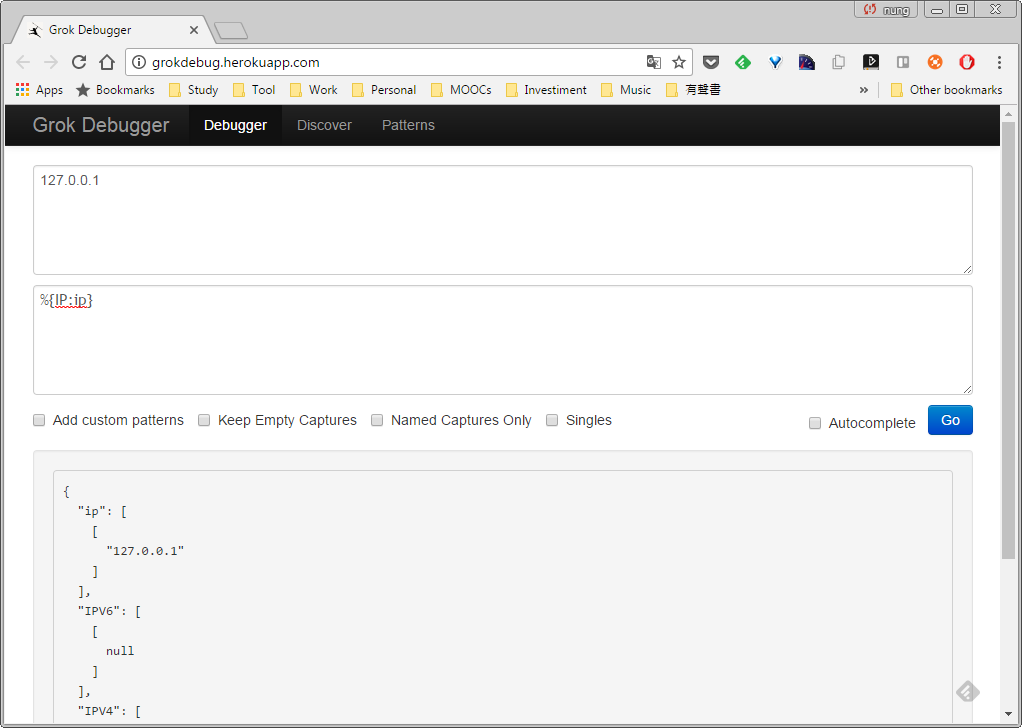Click into the %{IP:ip} pattern field
Viewport: 1022px width, 728px height.
click(x=503, y=340)
